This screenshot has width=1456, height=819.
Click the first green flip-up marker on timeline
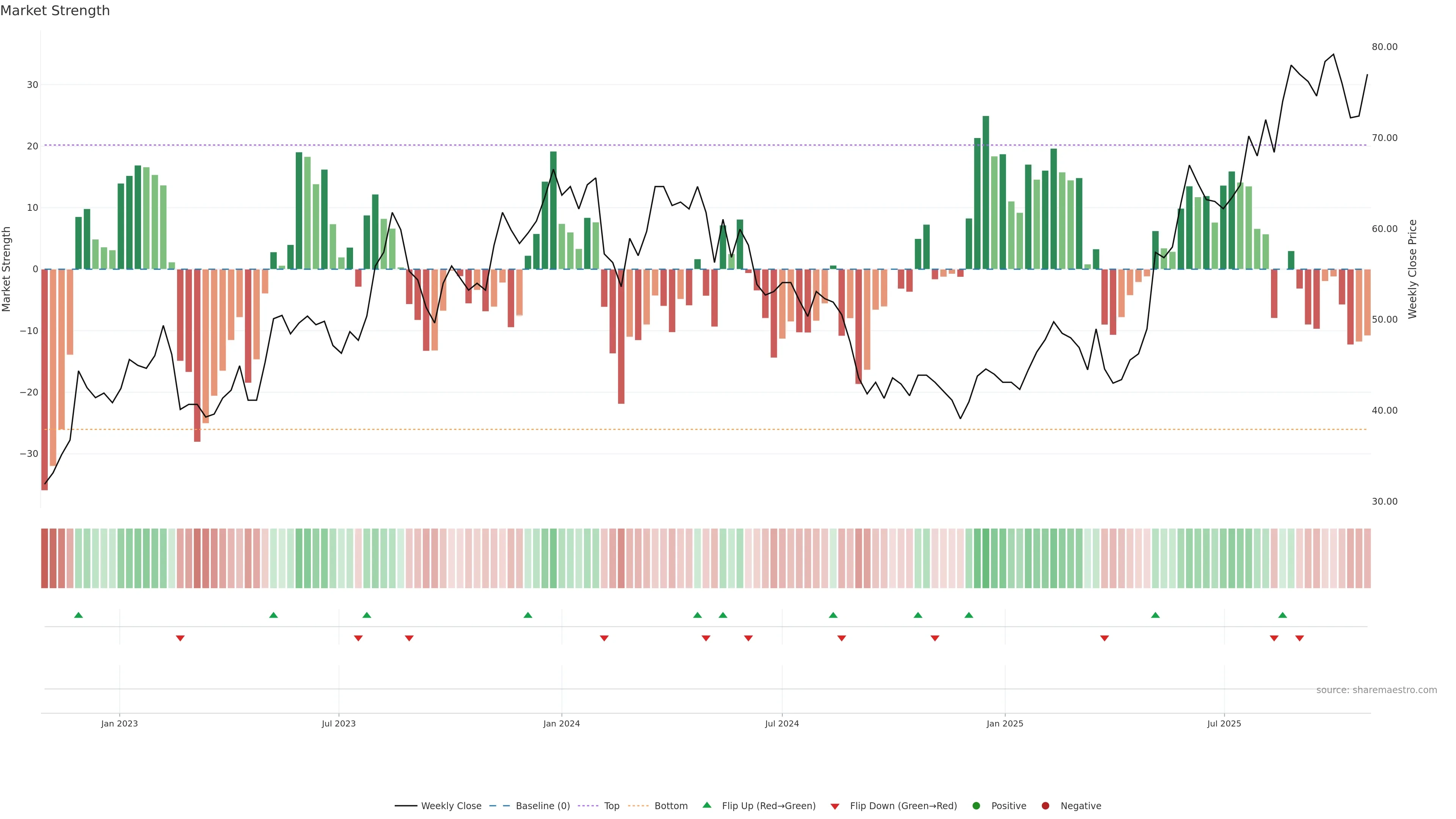[78, 615]
